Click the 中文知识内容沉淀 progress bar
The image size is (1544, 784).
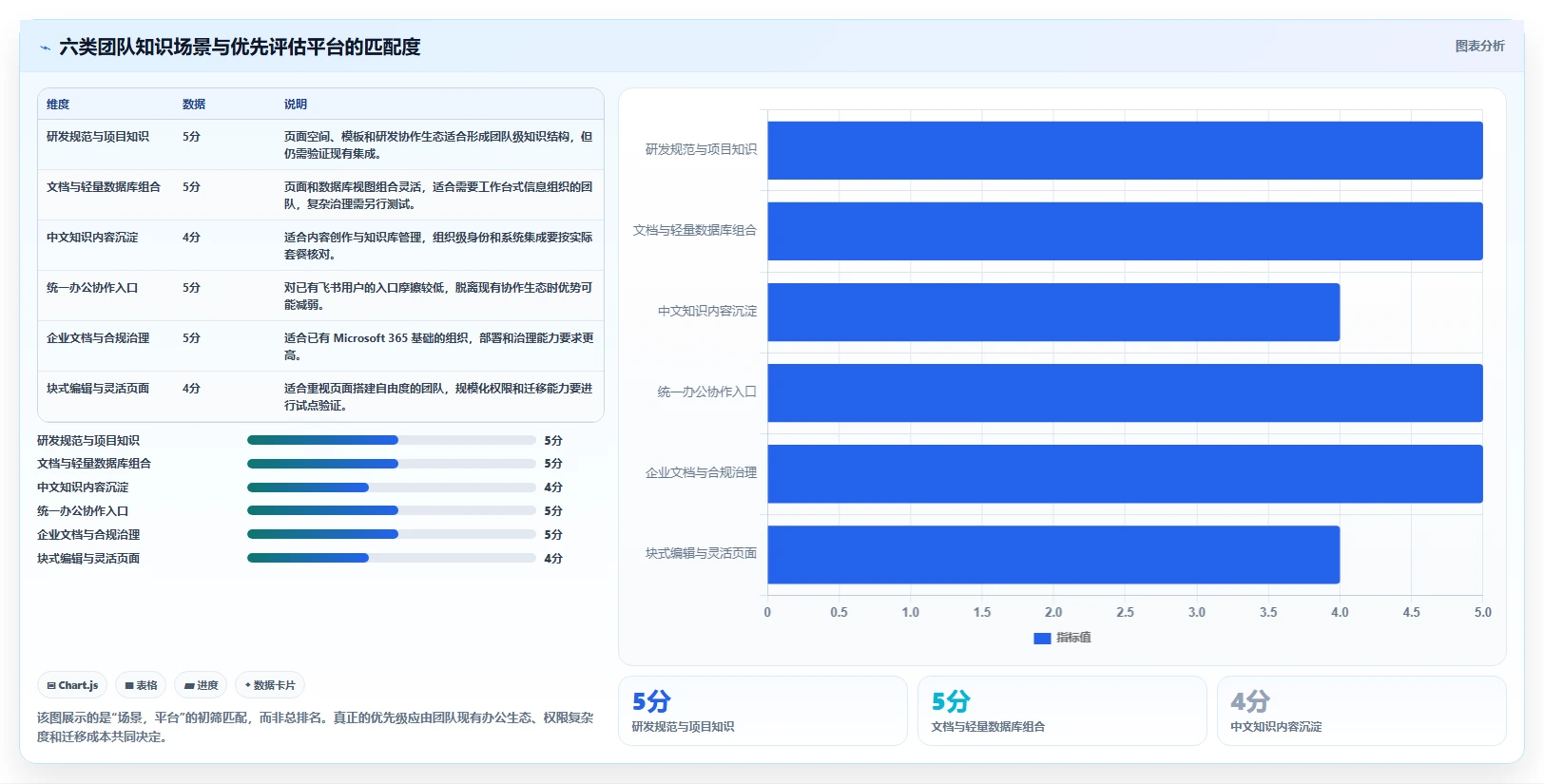click(392, 488)
